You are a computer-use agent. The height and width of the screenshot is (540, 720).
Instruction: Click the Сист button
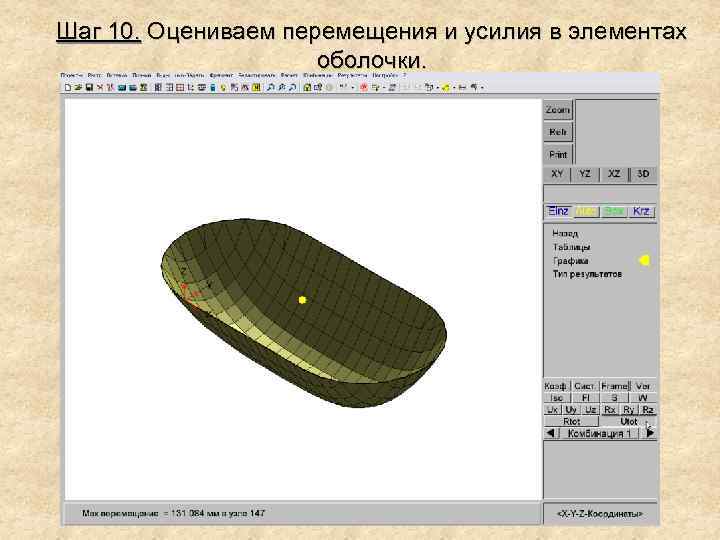(584, 386)
